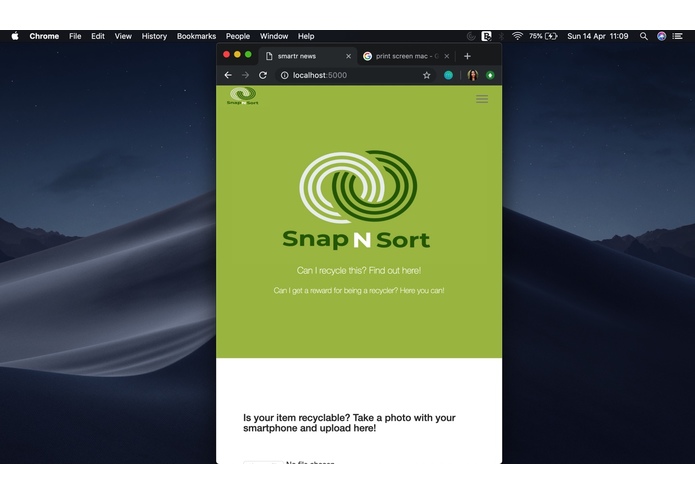Open the Edit menu
This screenshot has width=695, height=494.
pos(98,36)
